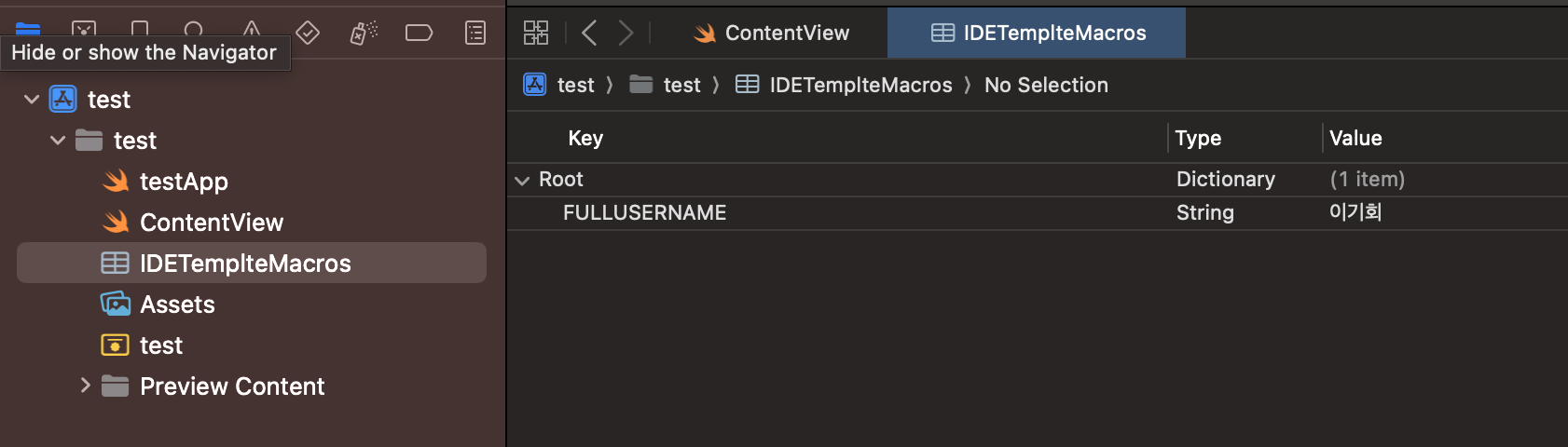Select Assets catalog in navigator
The width and height of the screenshot is (1568, 447).
point(177,304)
